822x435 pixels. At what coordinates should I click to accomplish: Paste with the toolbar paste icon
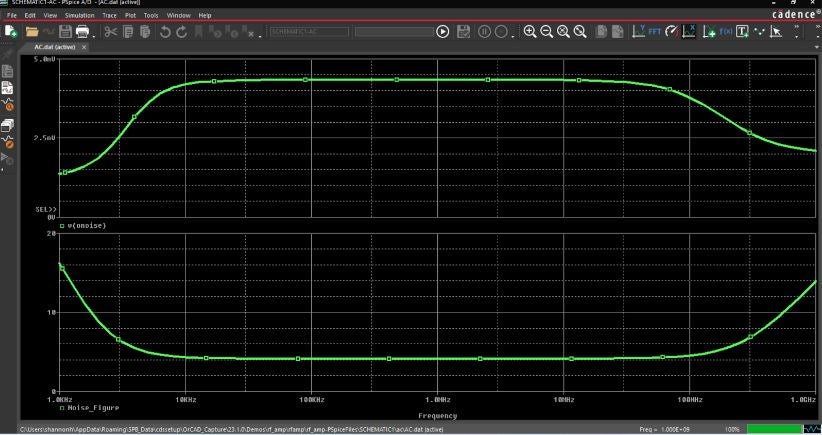[x=145, y=32]
